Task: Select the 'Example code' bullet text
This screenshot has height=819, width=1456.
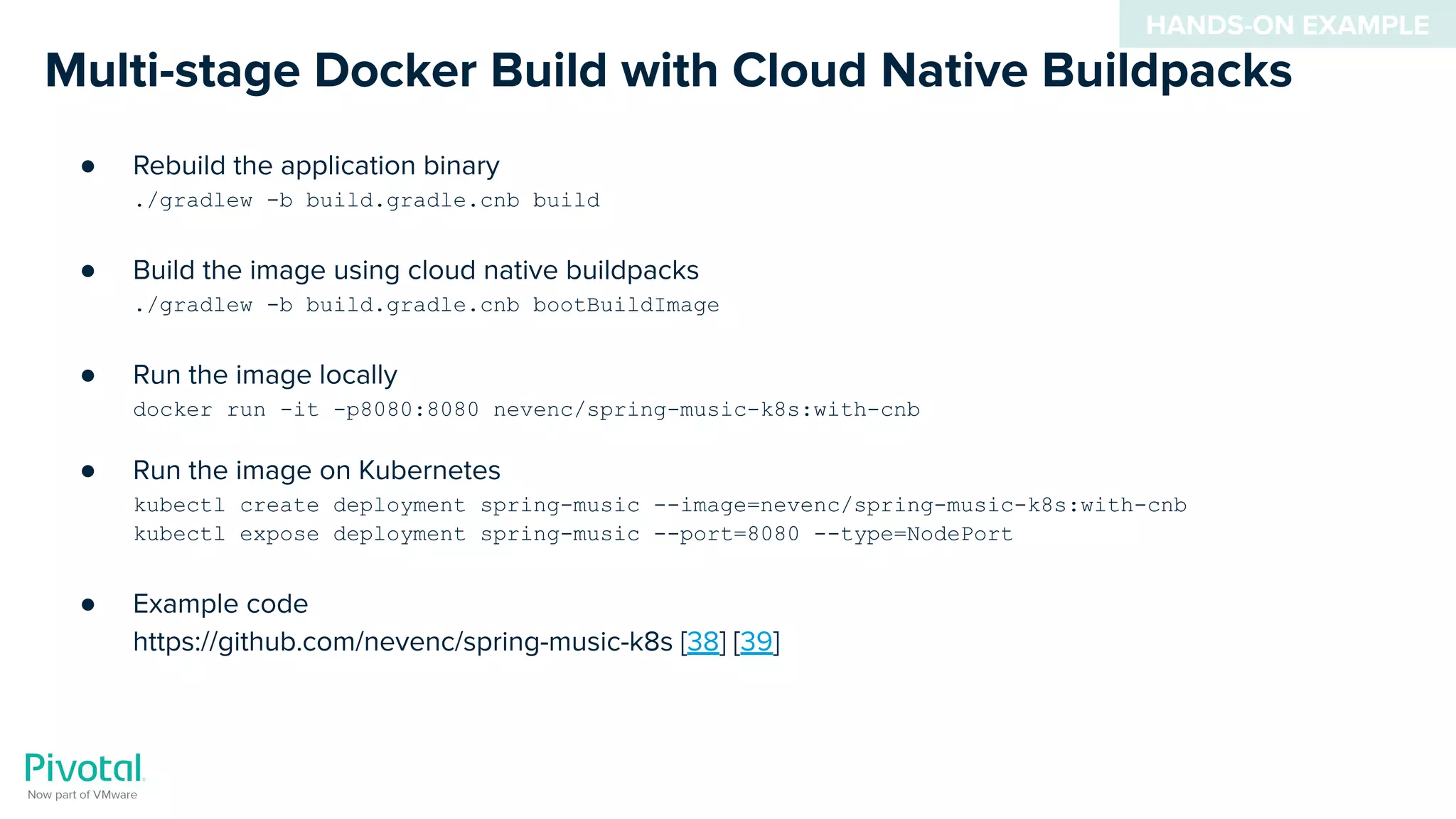Action: click(220, 604)
